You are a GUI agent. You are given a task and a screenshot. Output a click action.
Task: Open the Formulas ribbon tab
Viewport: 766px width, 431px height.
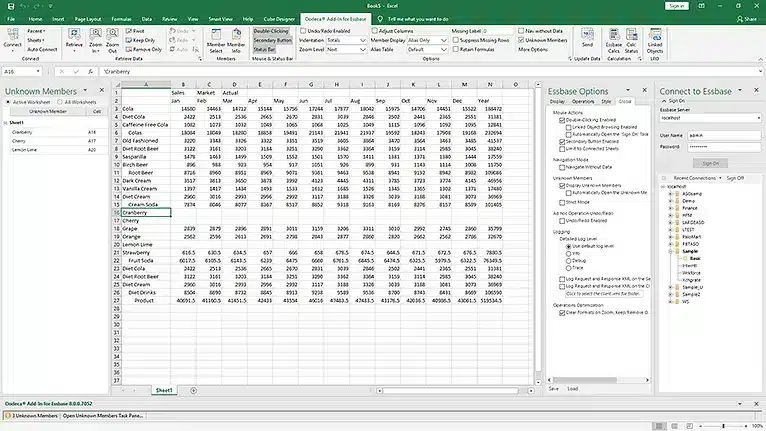click(121, 19)
